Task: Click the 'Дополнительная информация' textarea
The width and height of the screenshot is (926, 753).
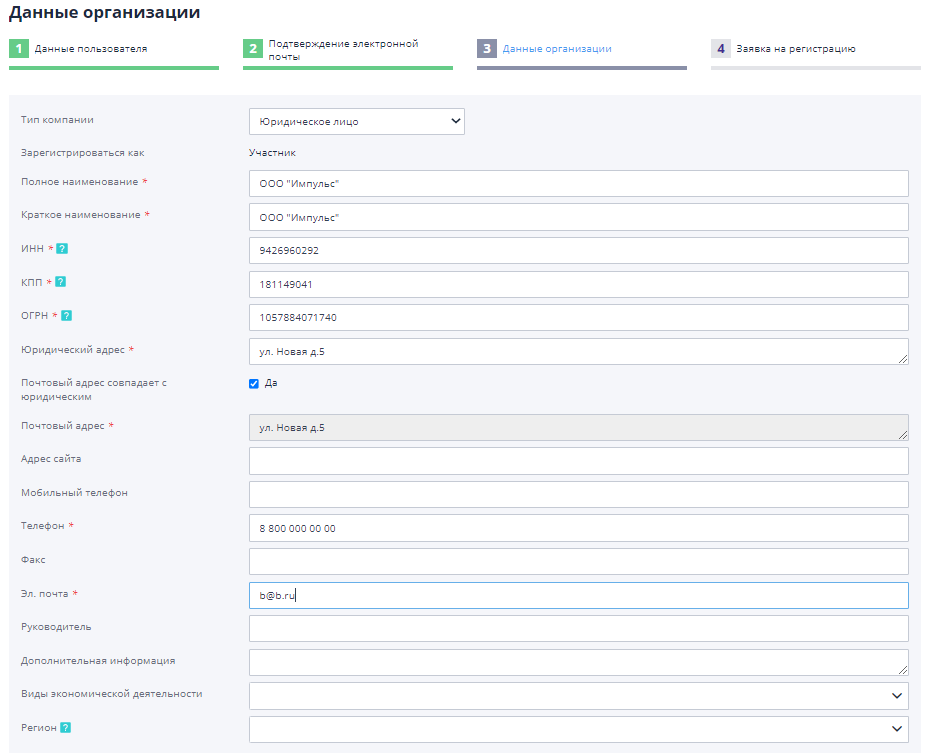Action: pos(577,660)
